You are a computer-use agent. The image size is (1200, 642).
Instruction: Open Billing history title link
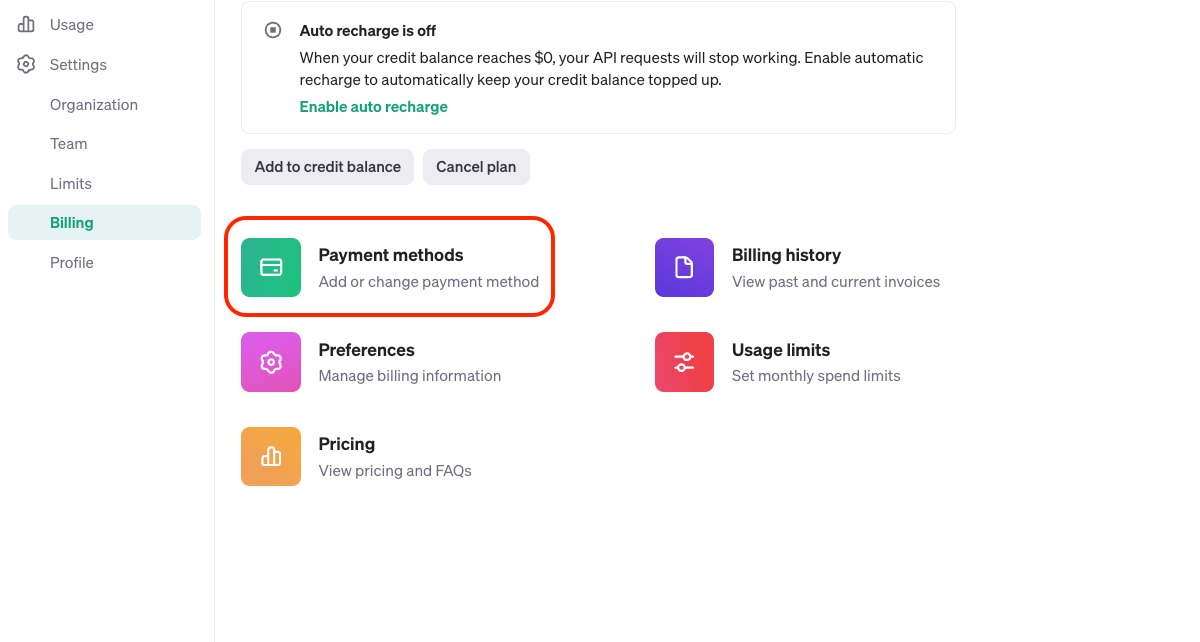click(x=786, y=255)
